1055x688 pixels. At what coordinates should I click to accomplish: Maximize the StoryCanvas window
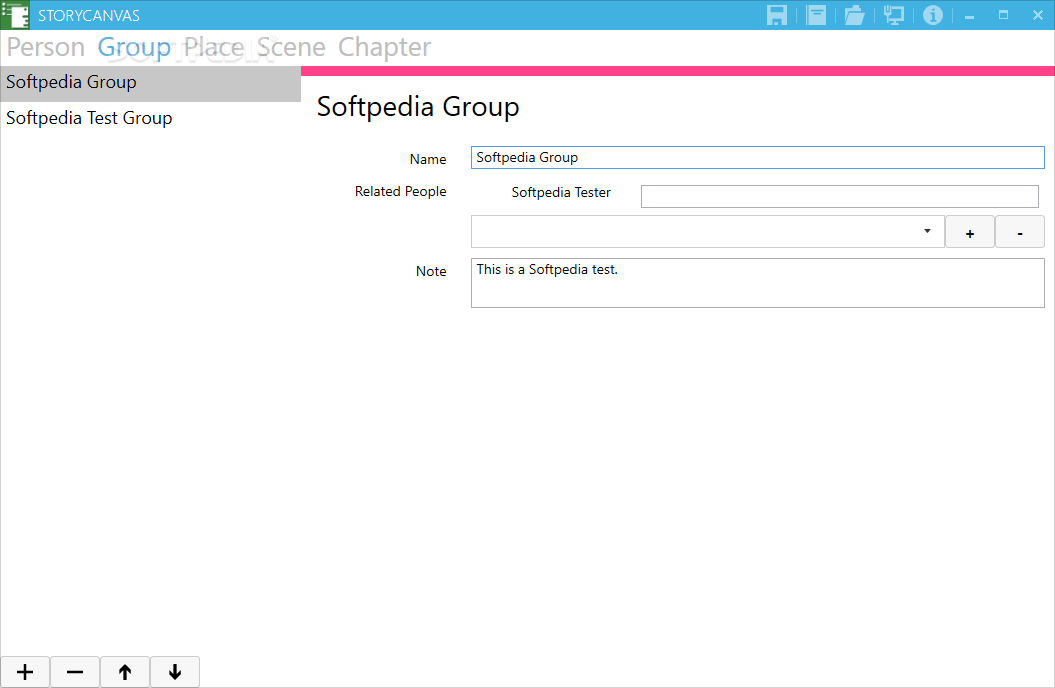[x=1003, y=15]
